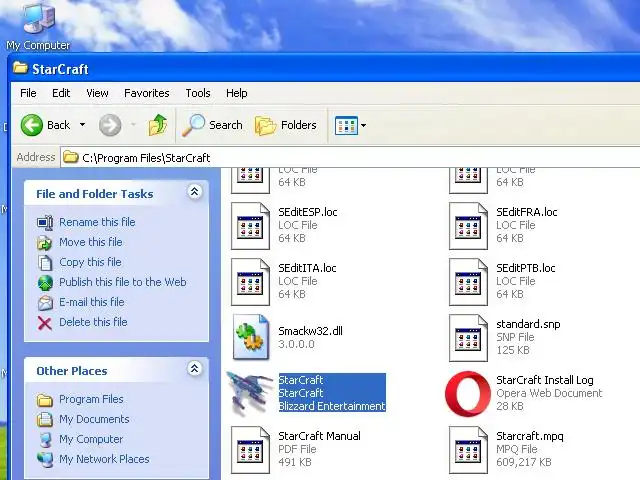Select the StarCraft executable spaceship icon

pyautogui.click(x=250, y=393)
